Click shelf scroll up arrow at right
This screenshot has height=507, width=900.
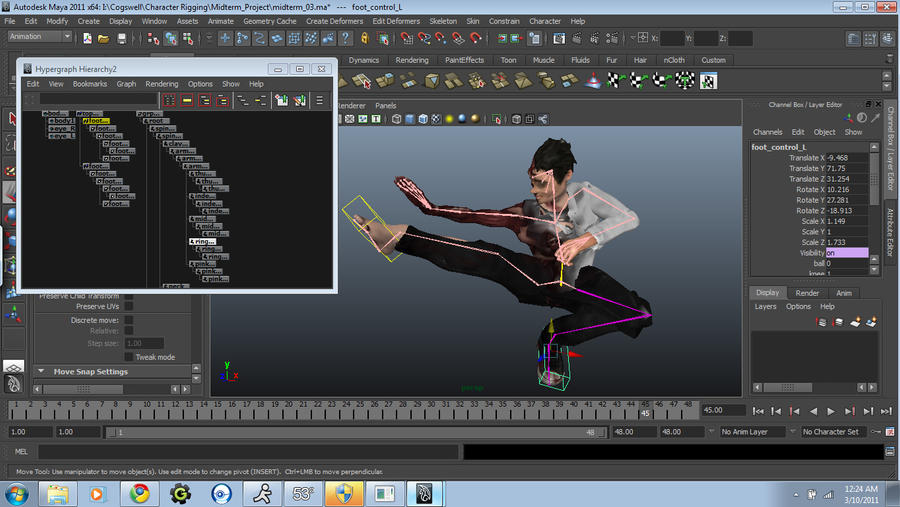coord(887,75)
